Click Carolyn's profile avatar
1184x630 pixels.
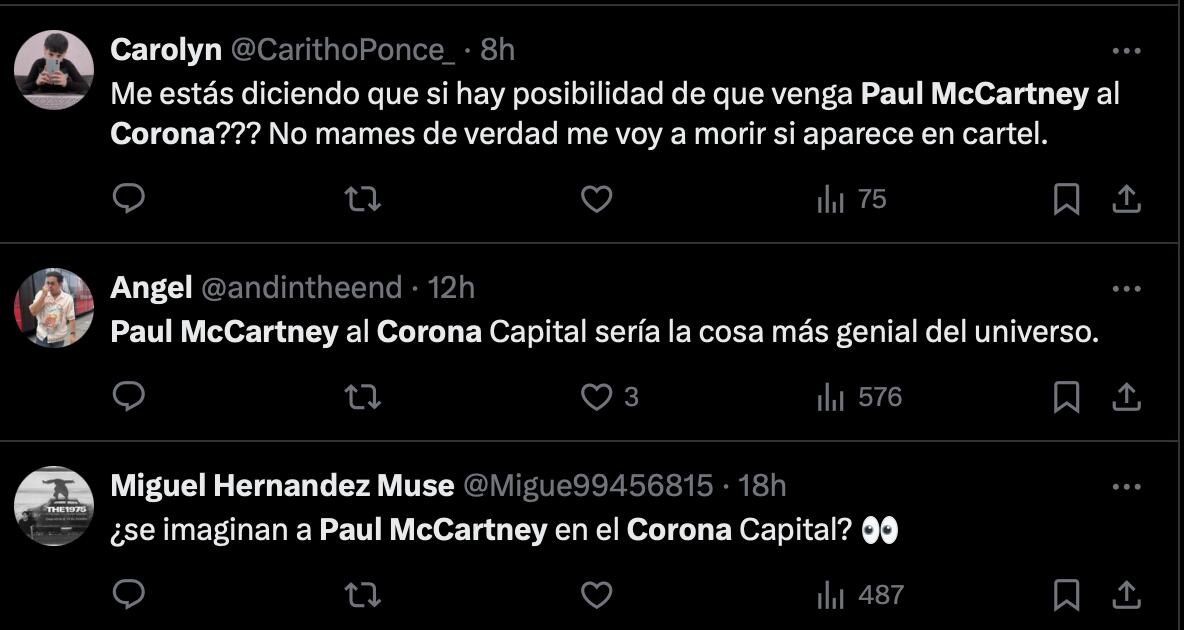[x=54, y=70]
